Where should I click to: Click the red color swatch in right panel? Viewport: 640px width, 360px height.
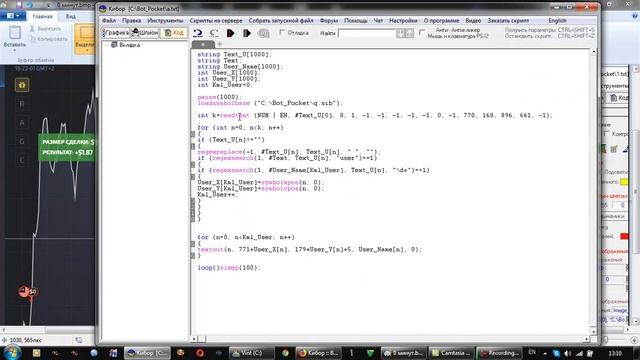(624, 236)
